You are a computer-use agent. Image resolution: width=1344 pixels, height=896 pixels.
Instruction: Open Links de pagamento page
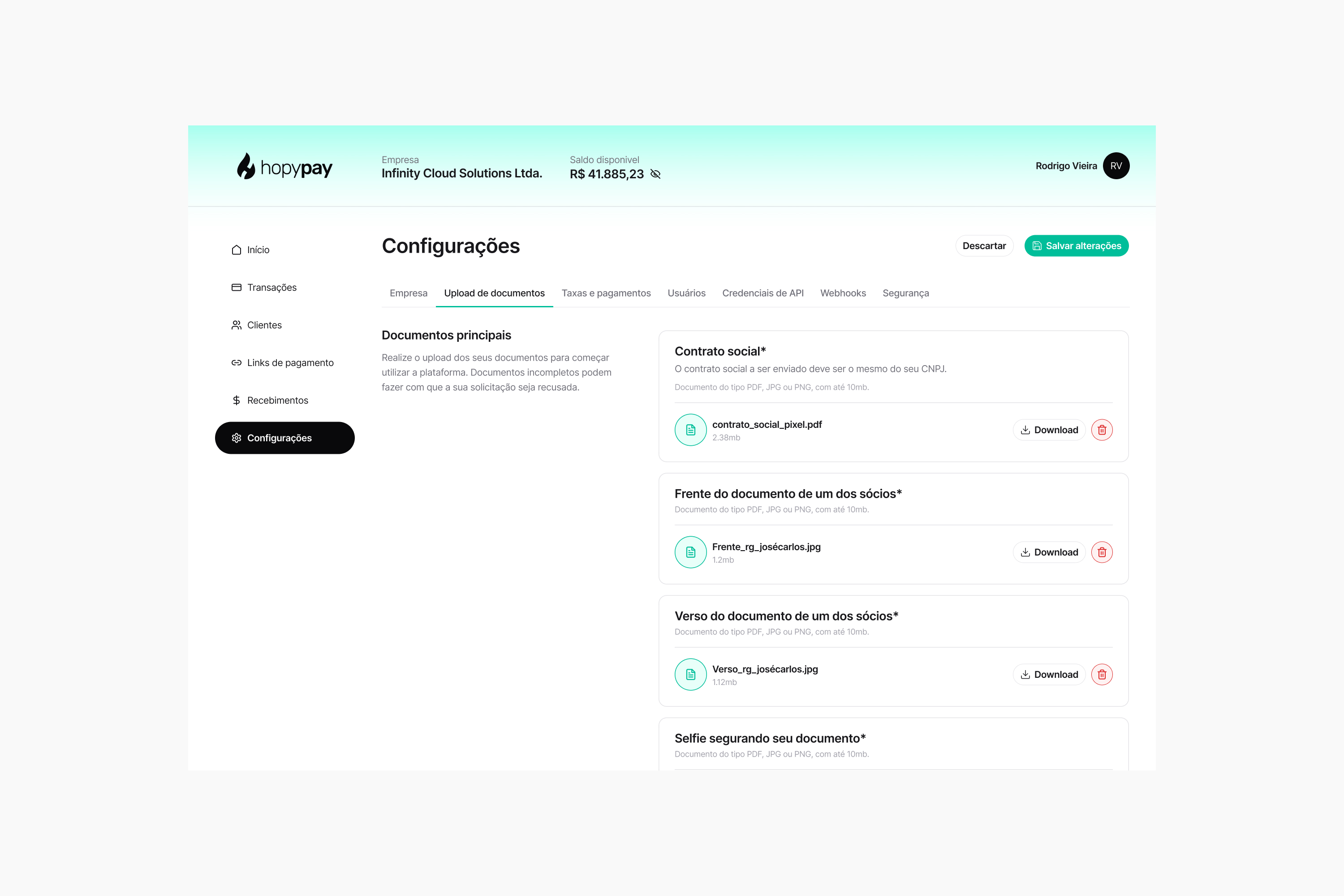(x=290, y=363)
